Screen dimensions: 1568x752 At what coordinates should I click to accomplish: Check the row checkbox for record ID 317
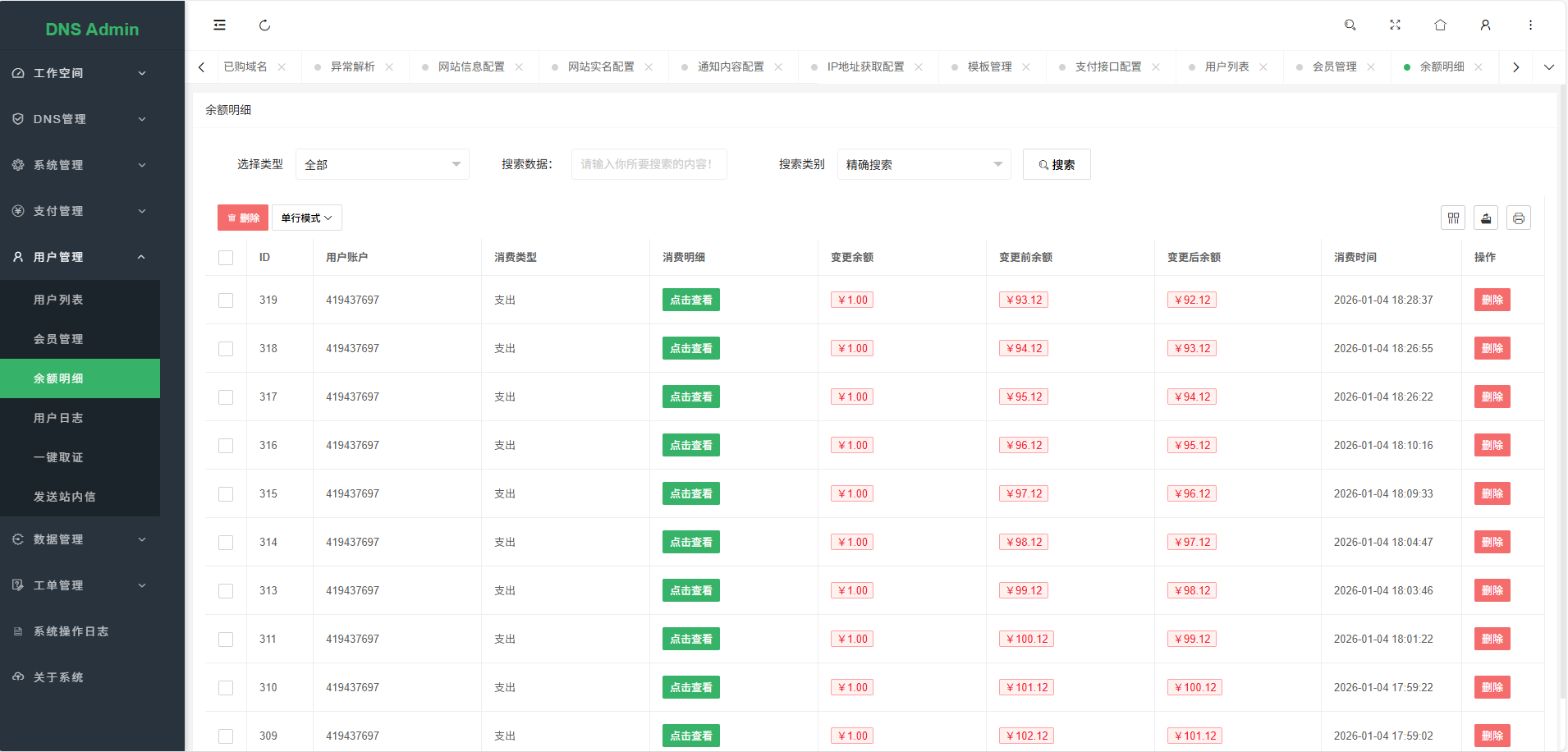[226, 397]
